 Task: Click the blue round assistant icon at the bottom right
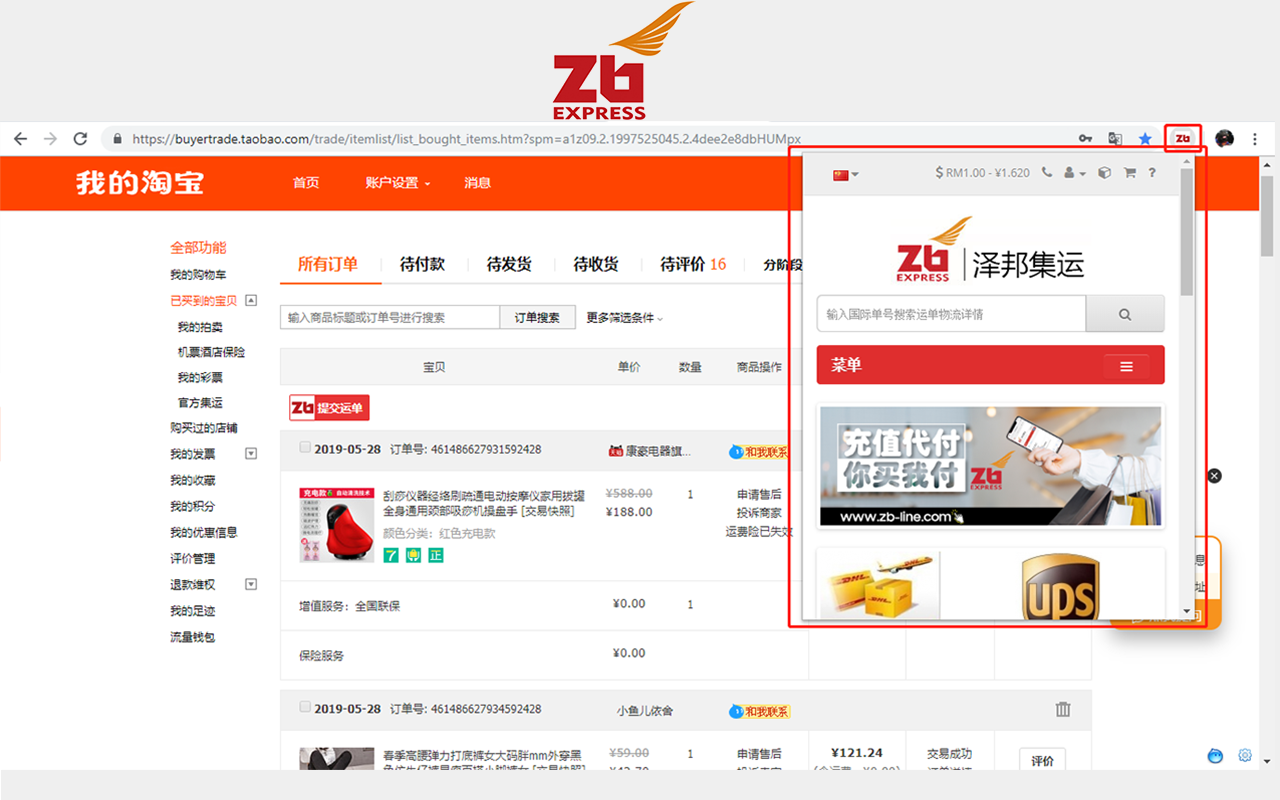1215,755
